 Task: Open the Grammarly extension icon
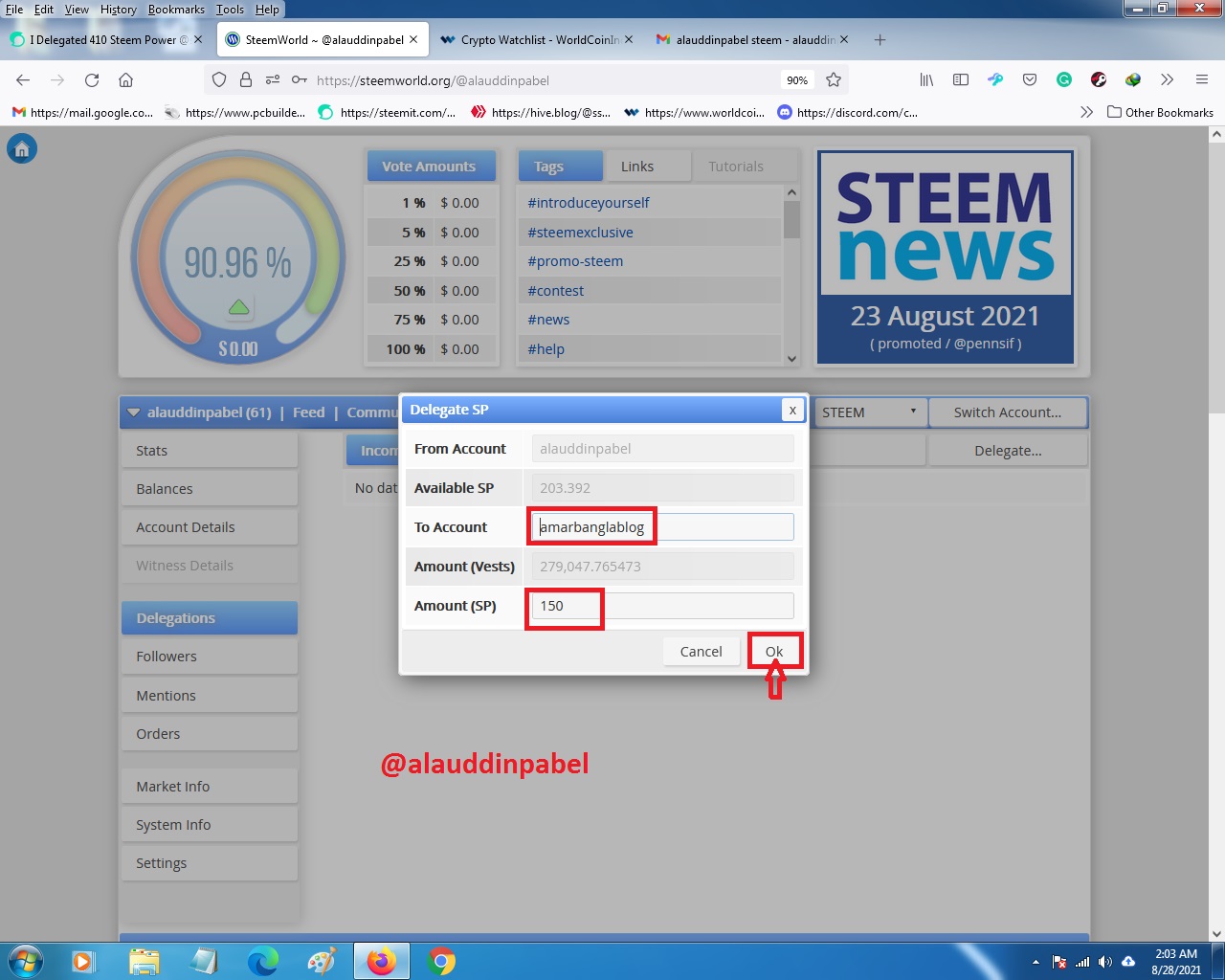1064,80
